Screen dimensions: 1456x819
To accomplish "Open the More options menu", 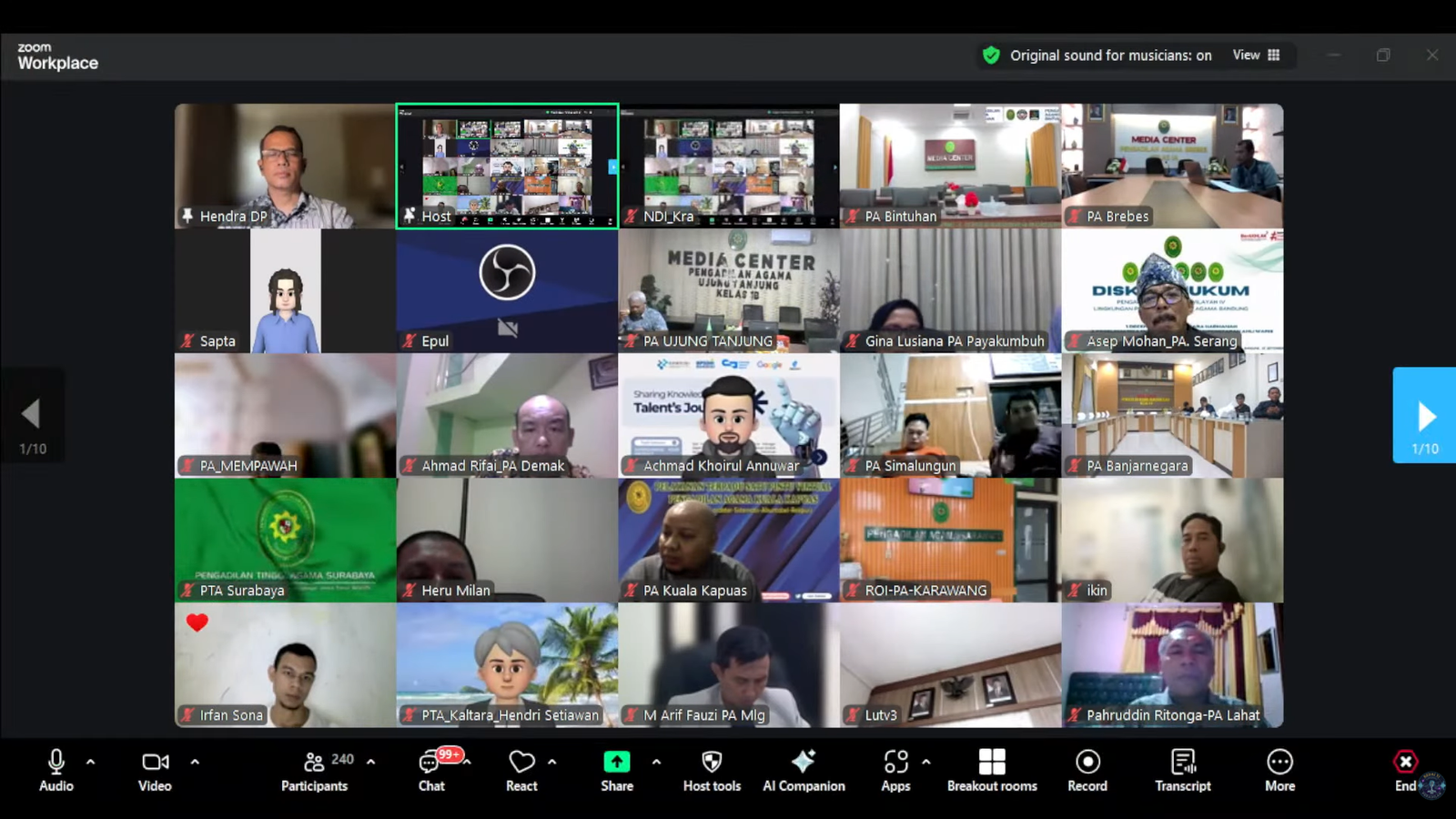I will click(1279, 771).
